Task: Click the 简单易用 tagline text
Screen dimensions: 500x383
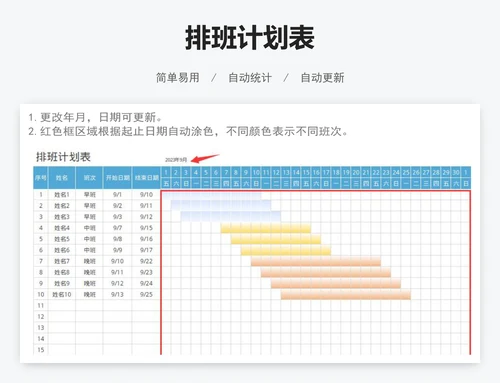Action: click(x=178, y=78)
